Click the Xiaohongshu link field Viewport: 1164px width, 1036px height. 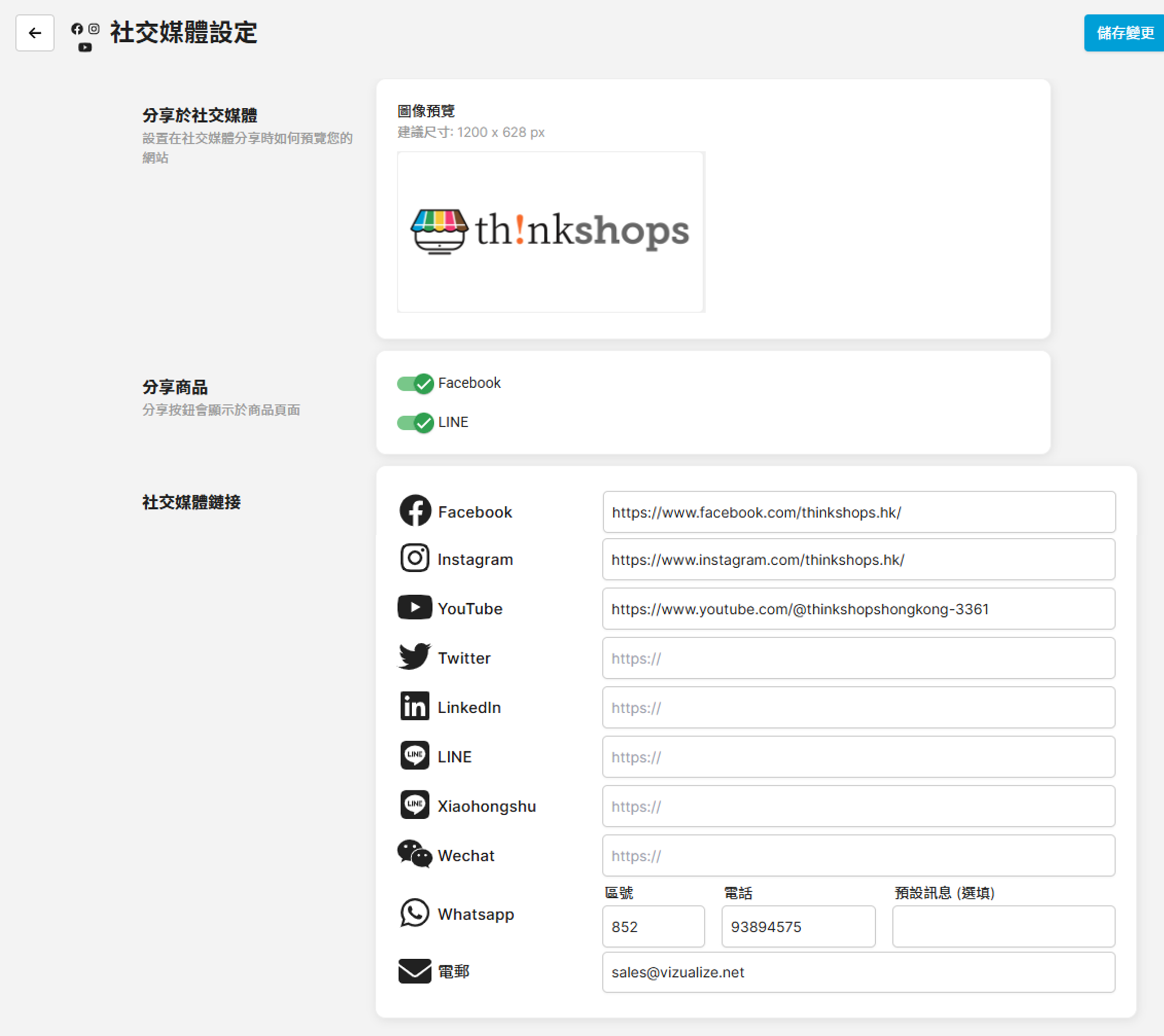[859, 806]
